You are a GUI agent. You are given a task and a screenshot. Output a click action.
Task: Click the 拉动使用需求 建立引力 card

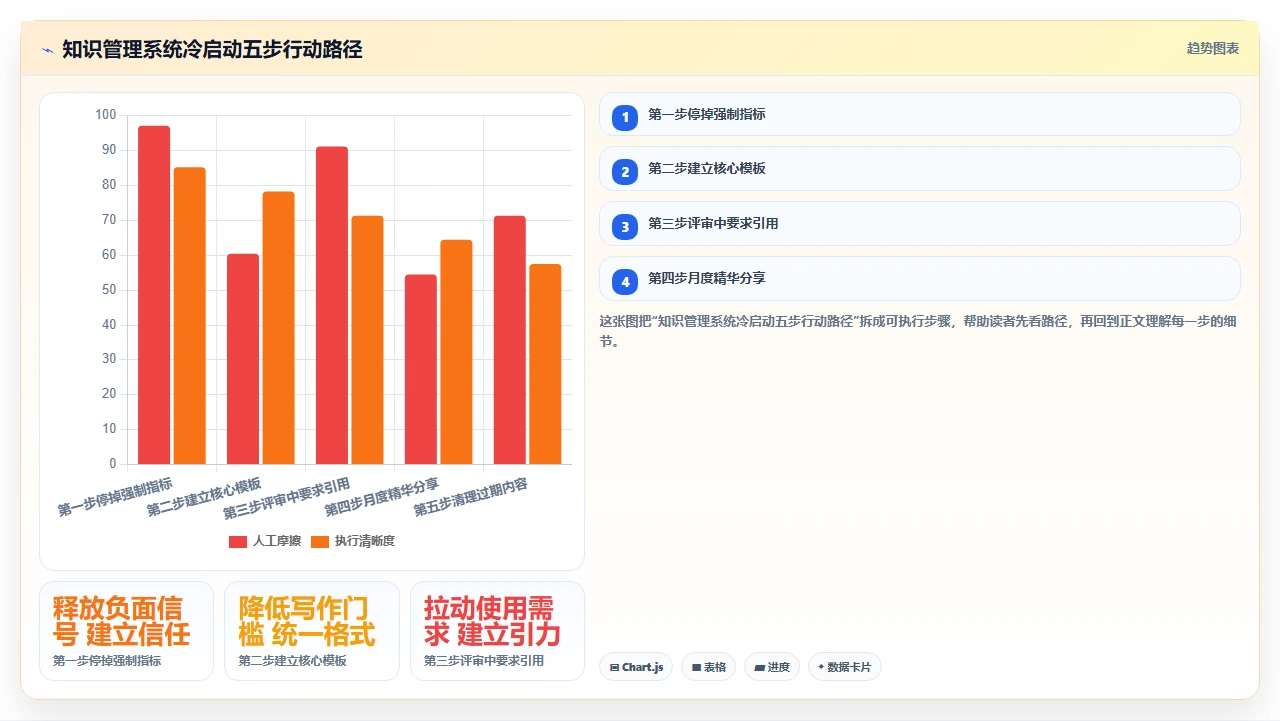click(497, 631)
